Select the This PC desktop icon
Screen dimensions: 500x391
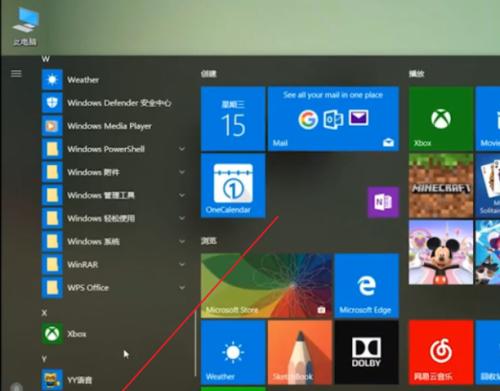coord(25,27)
